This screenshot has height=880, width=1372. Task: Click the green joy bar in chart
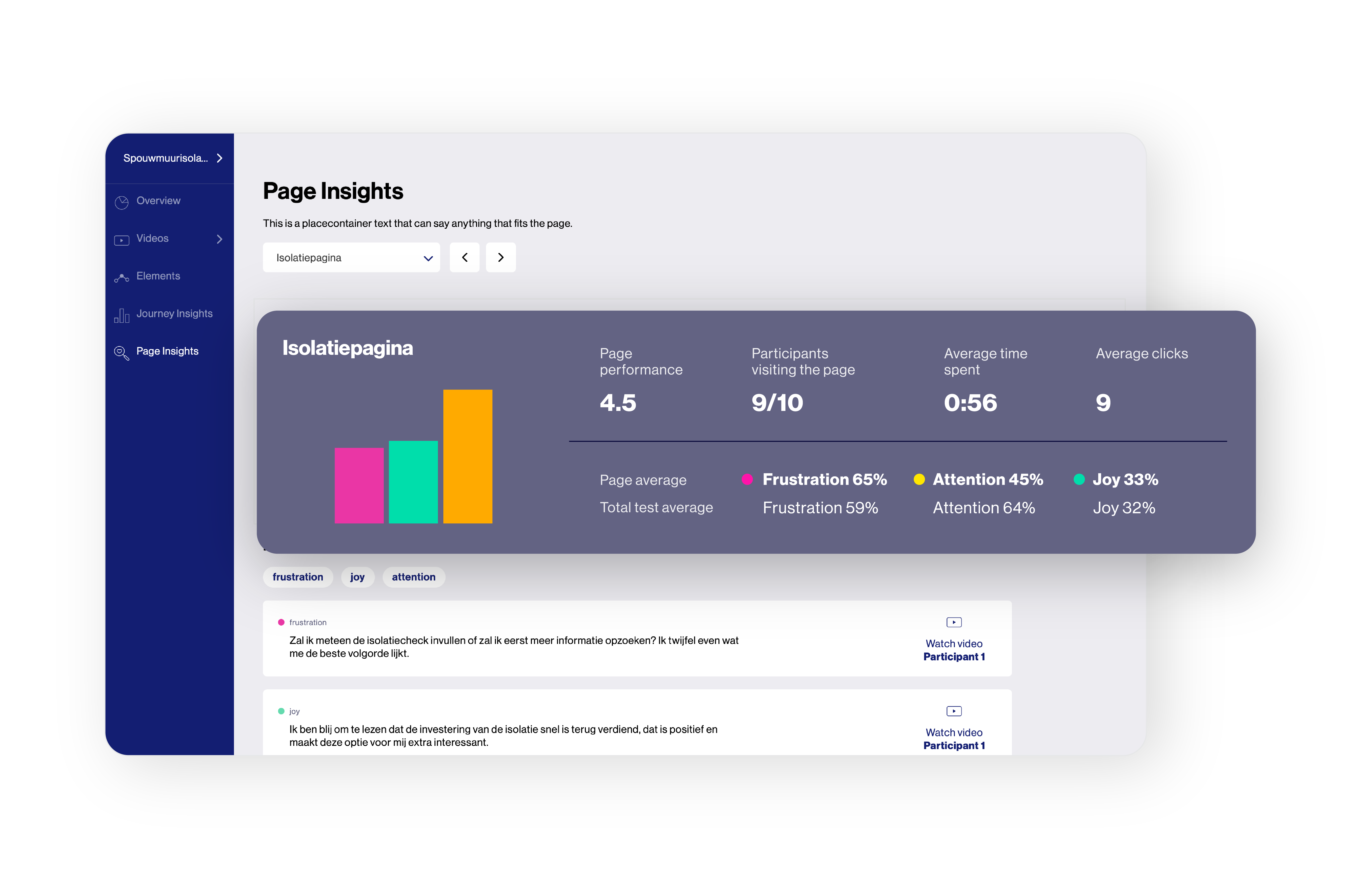click(414, 482)
